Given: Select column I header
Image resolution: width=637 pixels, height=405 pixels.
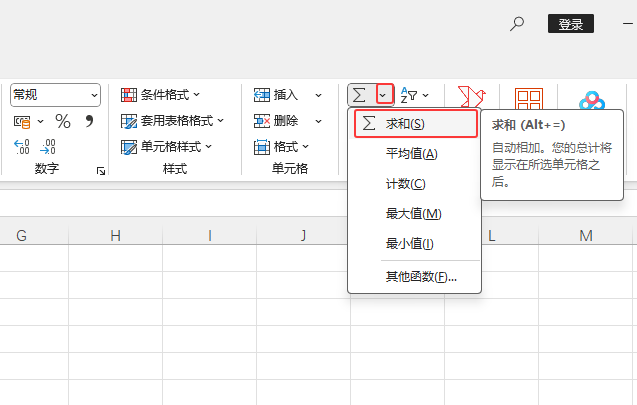Looking at the screenshot, I should pos(210,236).
